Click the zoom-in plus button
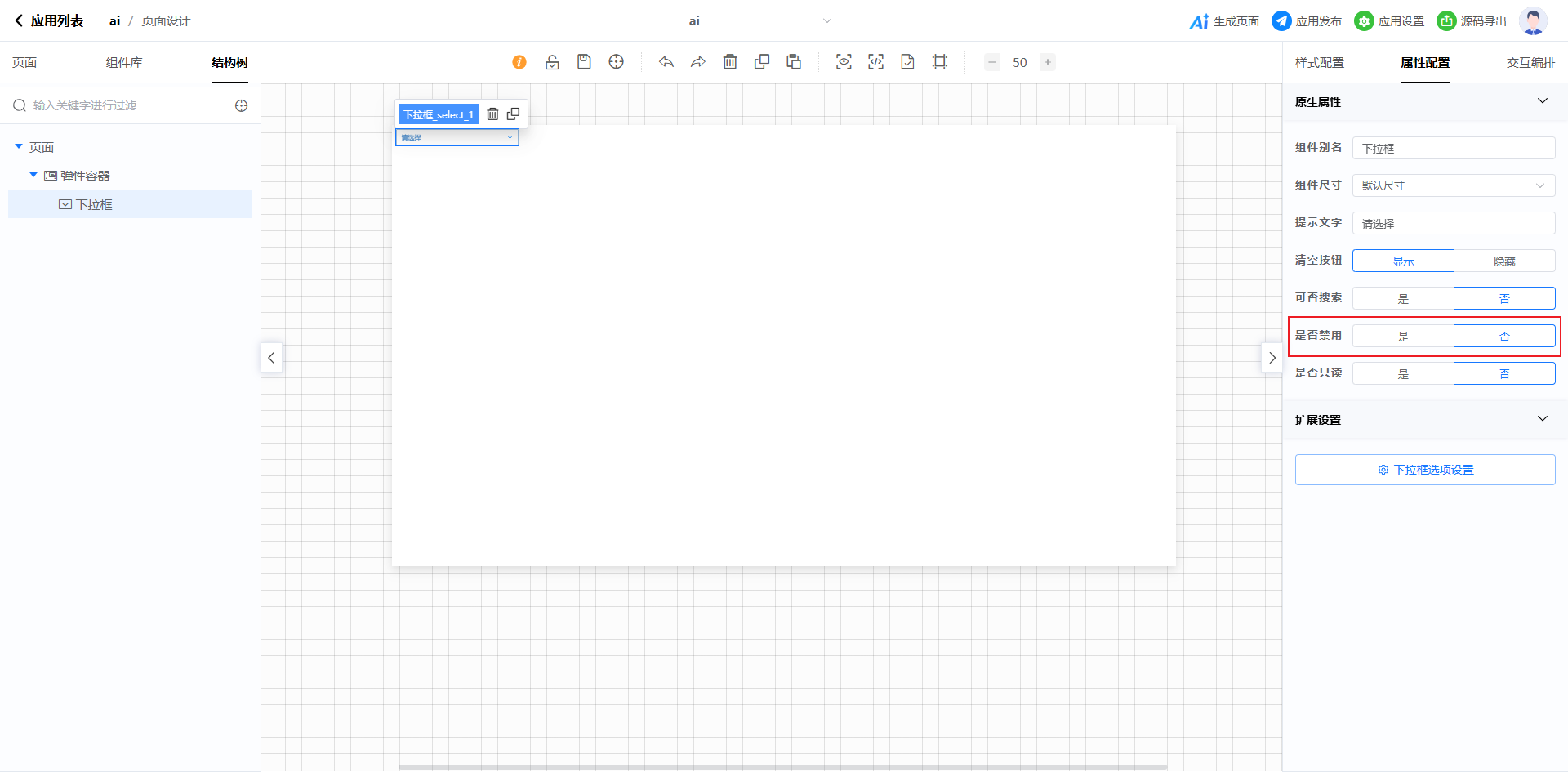The image size is (1568, 772). [x=1047, y=62]
